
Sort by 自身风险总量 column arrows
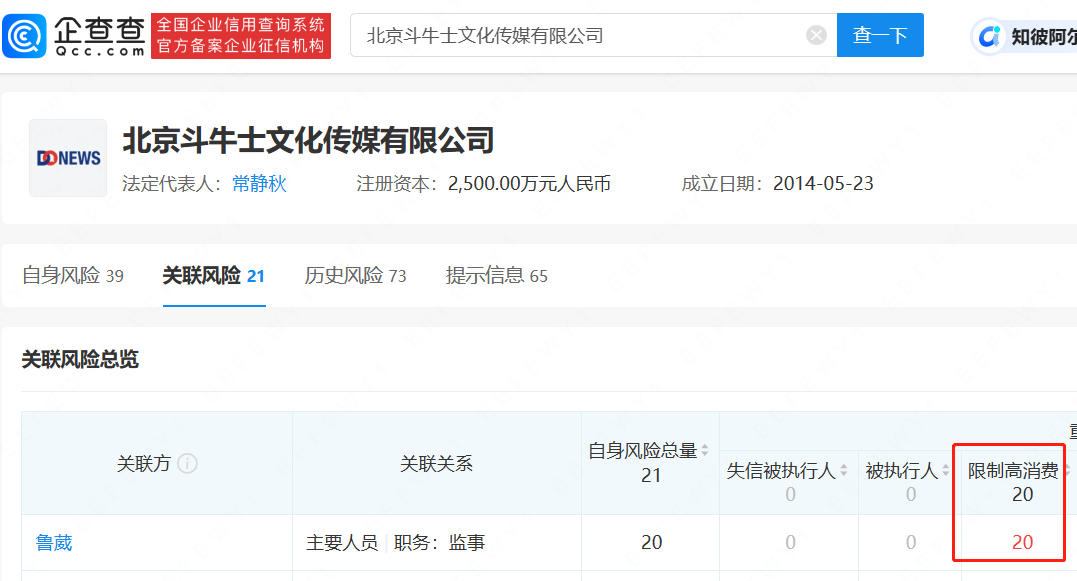(705, 451)
